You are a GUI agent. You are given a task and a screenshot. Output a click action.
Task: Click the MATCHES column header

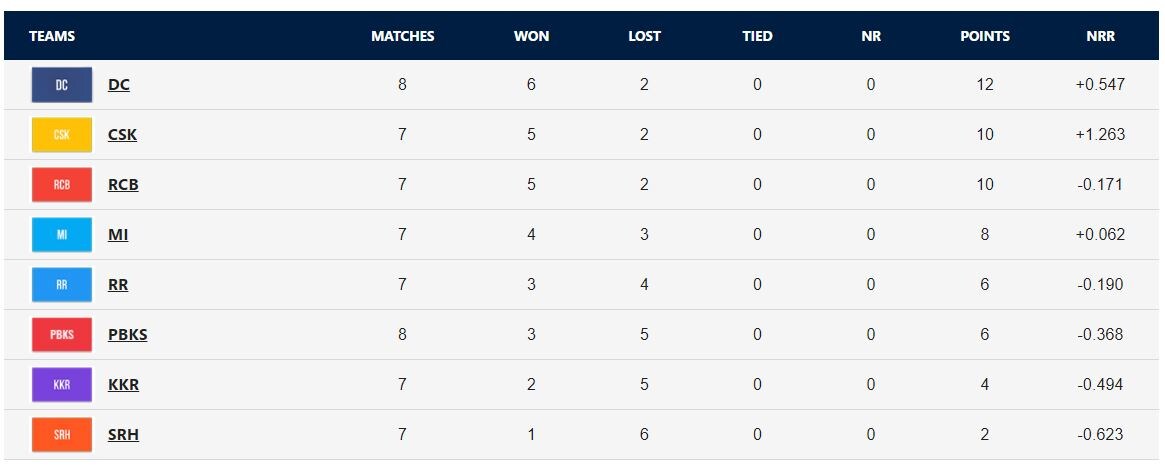coord(402,36)
